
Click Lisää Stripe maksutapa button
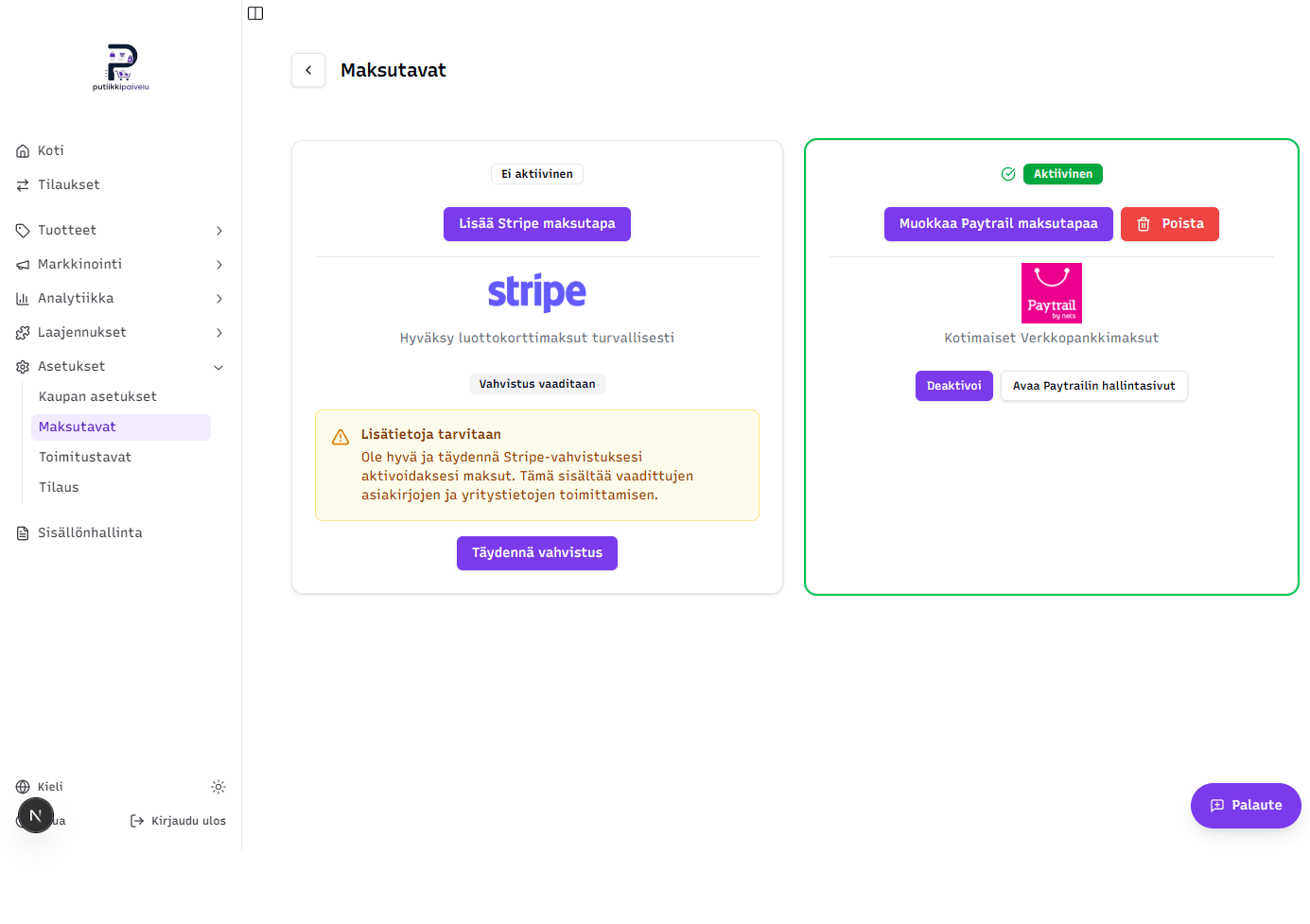537,224
